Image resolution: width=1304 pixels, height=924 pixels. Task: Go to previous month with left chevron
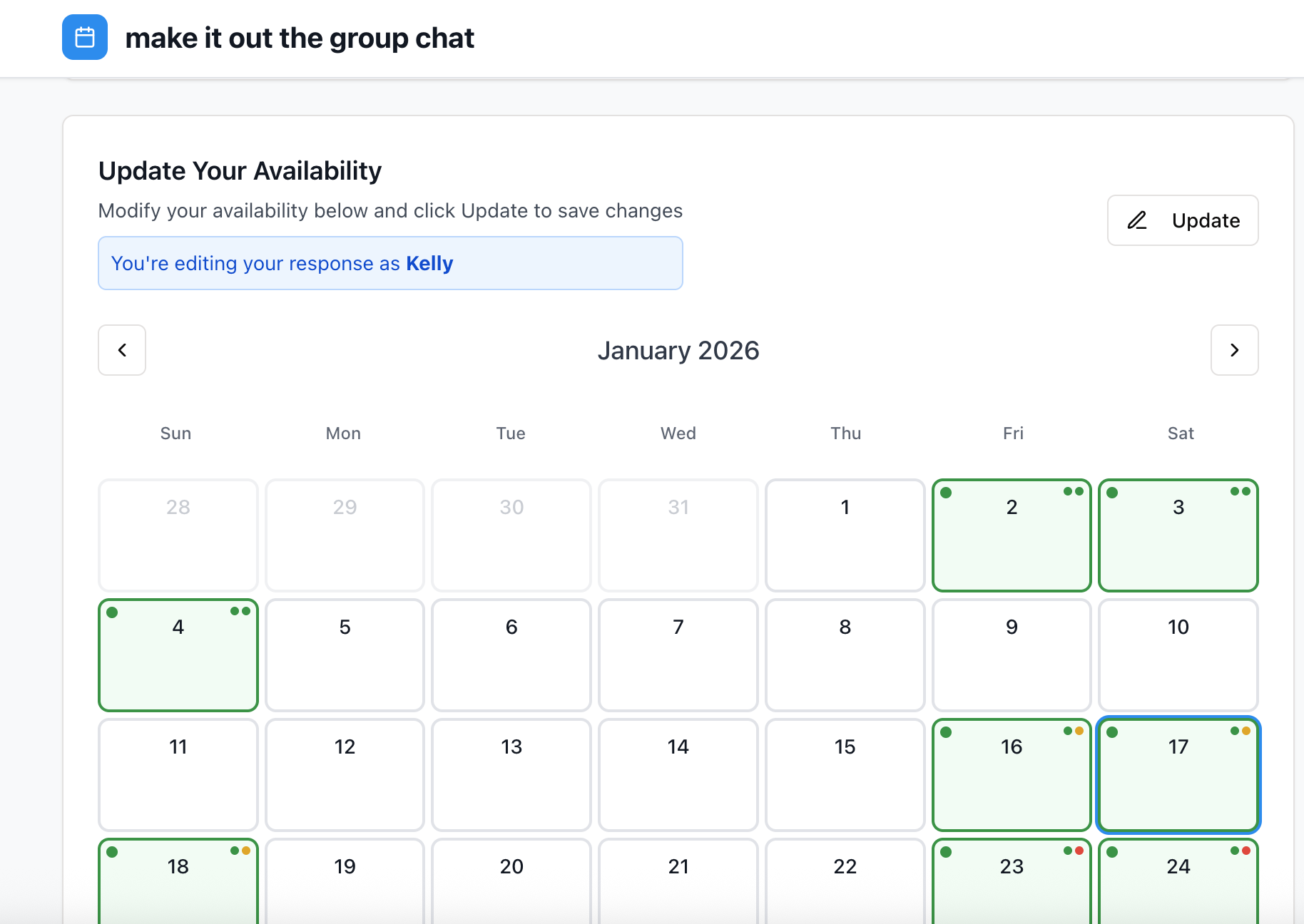coord(122,350)
